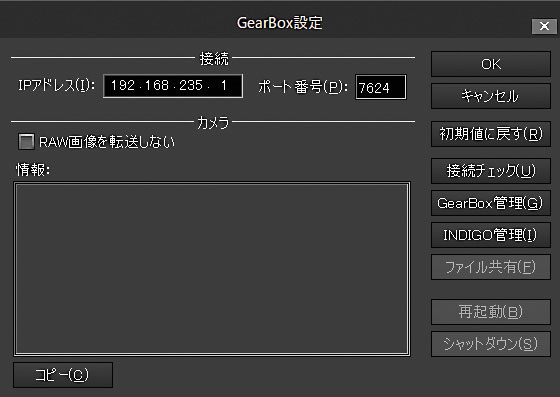Click the 情報: label

point(33,170)
